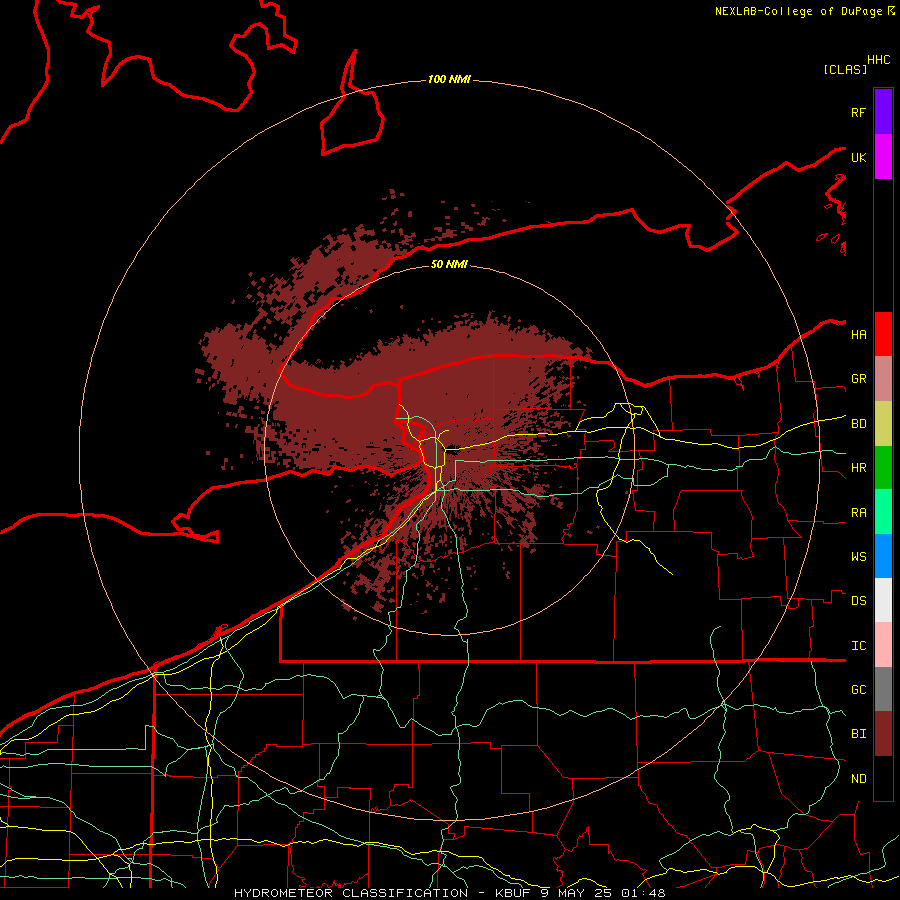Click the "IC" legend label
The height and width of the screenshot is (900, 900).
pos(858,646)
